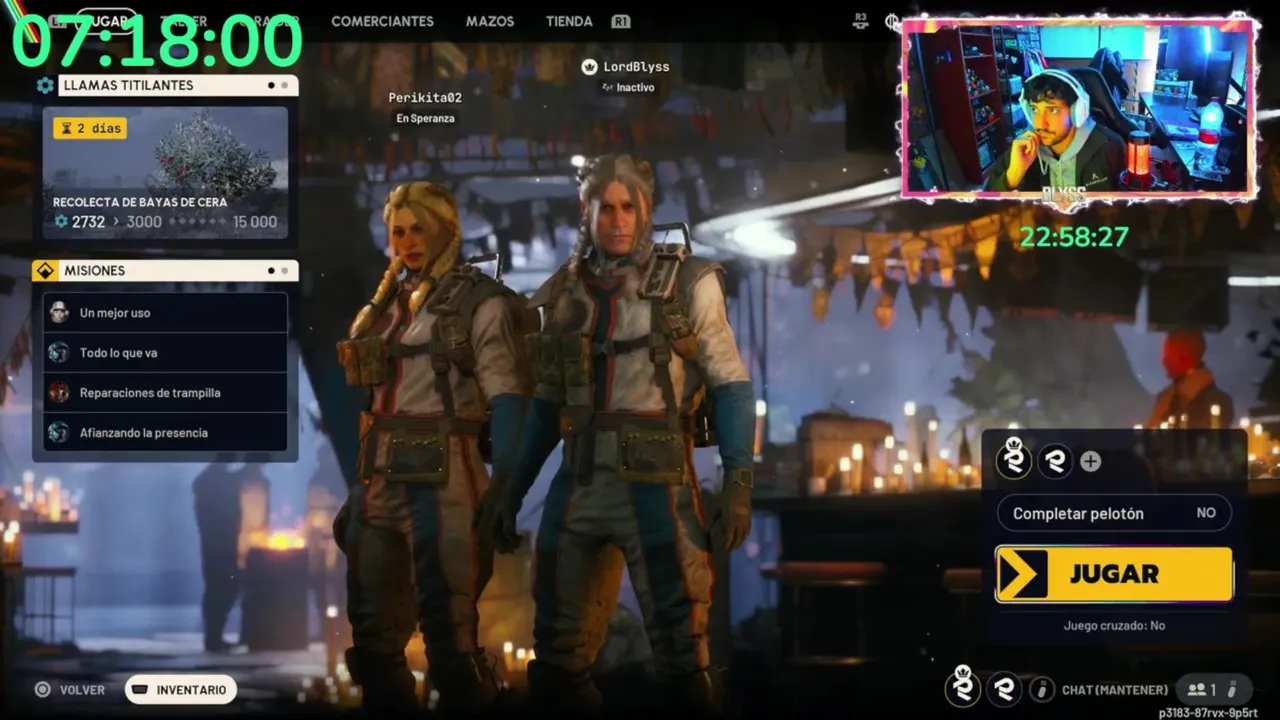Screen dimensions: 1280x720
Task: Open party members count pill showing 1
Action: click(1214, 689)
